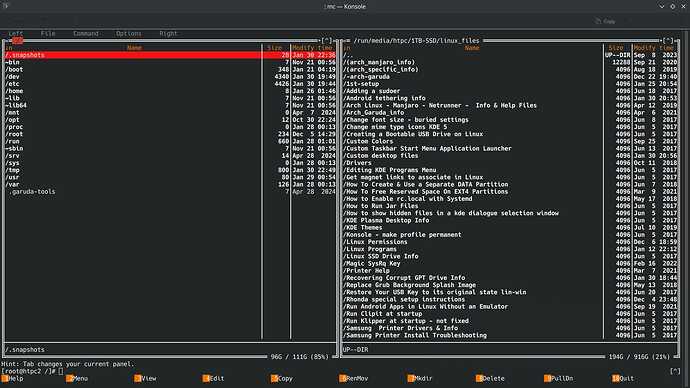Select the /opt directory in left panel

tap(170, 120)
